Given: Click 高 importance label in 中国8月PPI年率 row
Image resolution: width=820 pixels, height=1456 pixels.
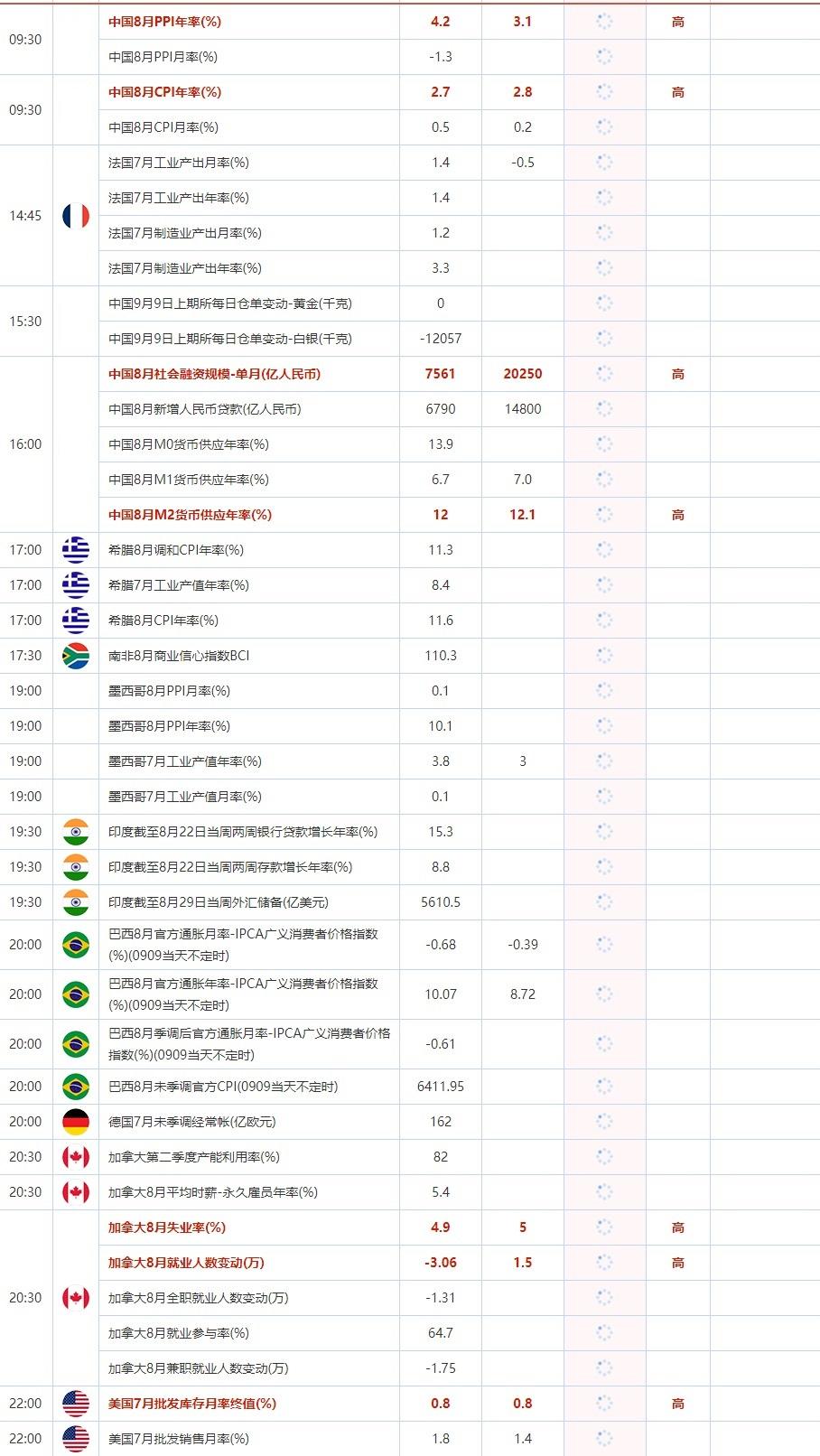Looking at the screenshot, I should coord(677,22).
